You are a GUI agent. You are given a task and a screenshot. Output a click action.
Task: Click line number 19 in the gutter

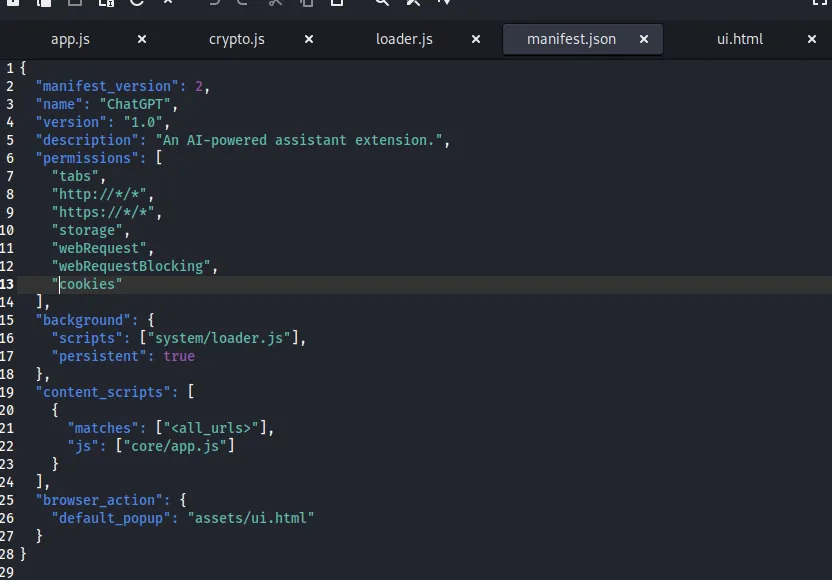coord(7,393)
